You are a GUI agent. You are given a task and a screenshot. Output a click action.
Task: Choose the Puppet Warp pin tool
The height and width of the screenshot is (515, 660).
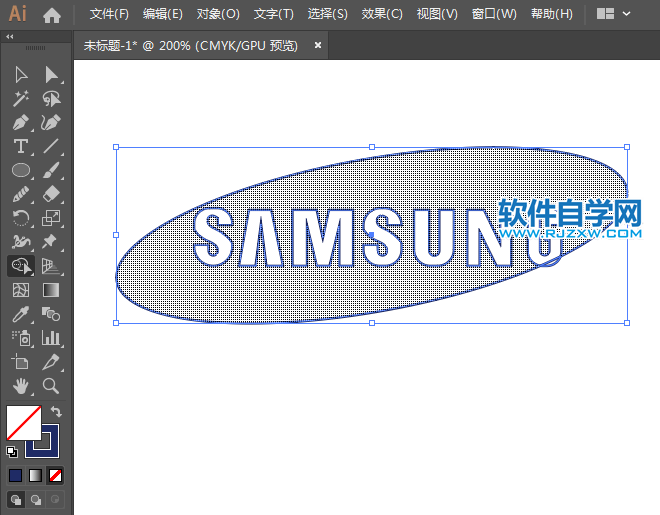point(50,242)
